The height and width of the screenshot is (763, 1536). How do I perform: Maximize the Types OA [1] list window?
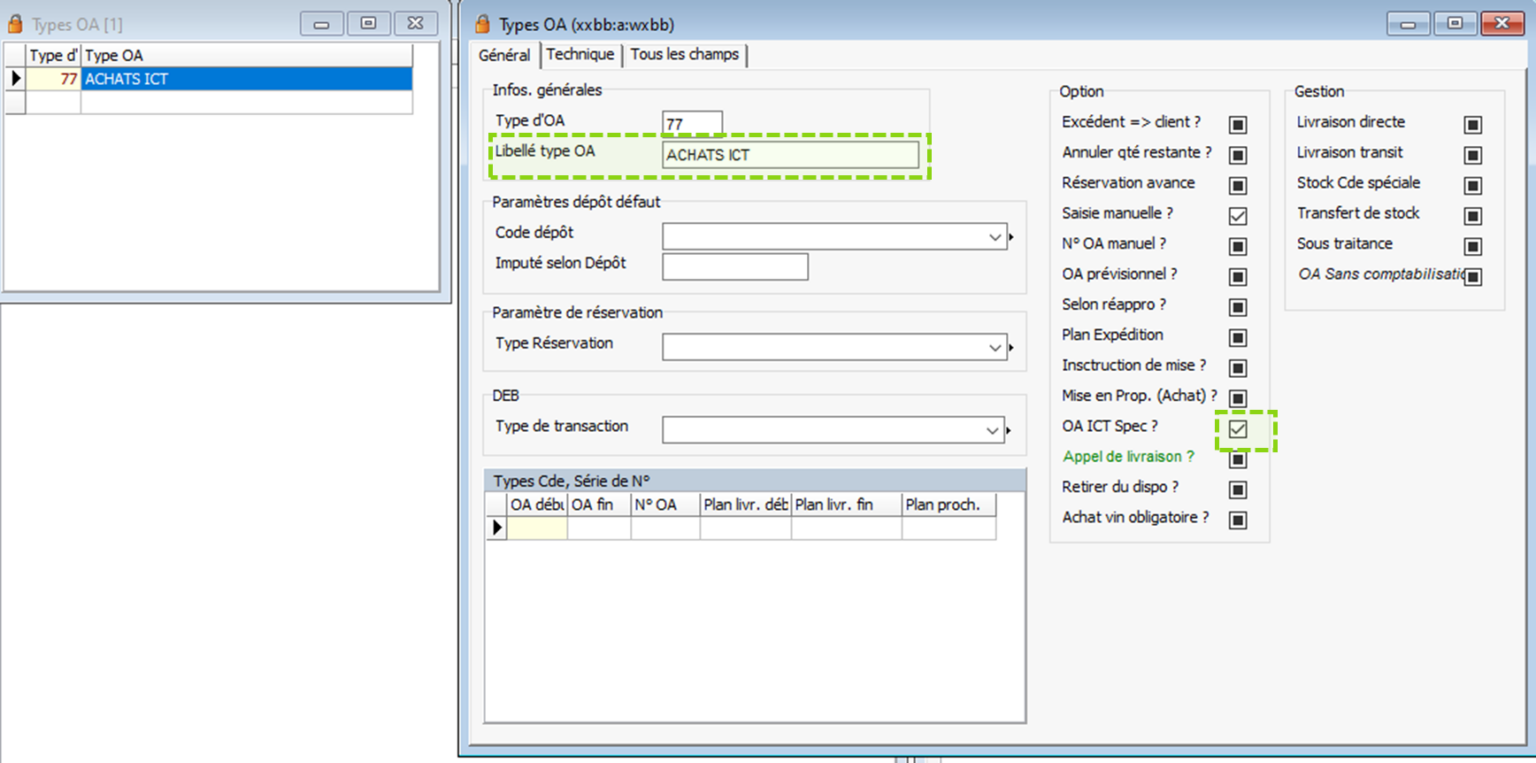click(368, 24)
